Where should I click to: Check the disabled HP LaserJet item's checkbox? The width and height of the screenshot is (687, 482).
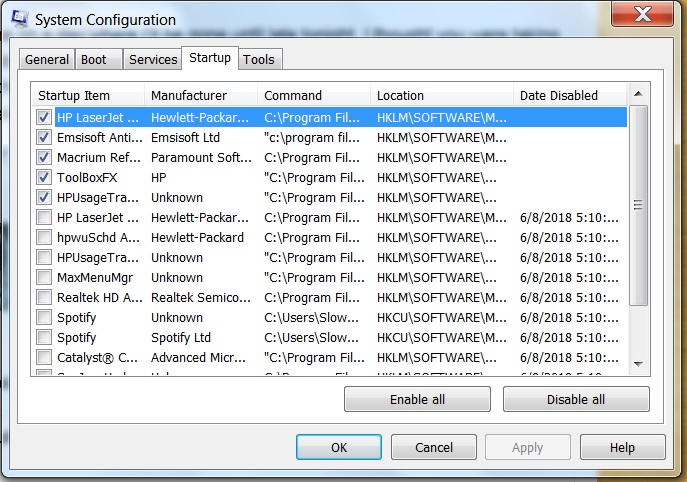click(44, 217)
